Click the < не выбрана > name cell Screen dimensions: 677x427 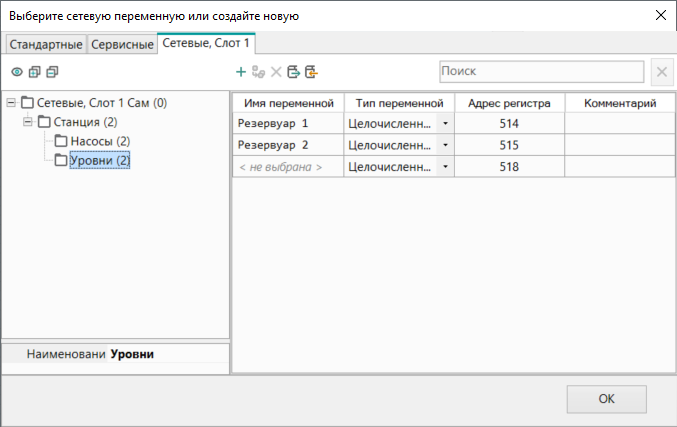tap(288, 167)
